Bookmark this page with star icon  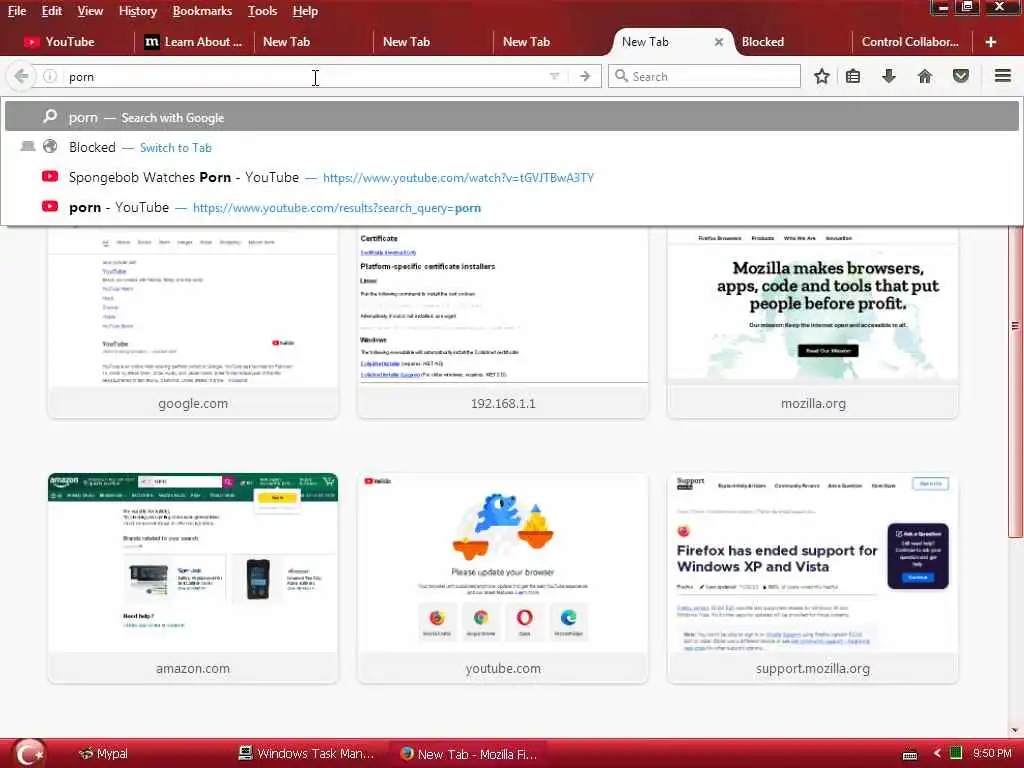(x=822, y=76)
